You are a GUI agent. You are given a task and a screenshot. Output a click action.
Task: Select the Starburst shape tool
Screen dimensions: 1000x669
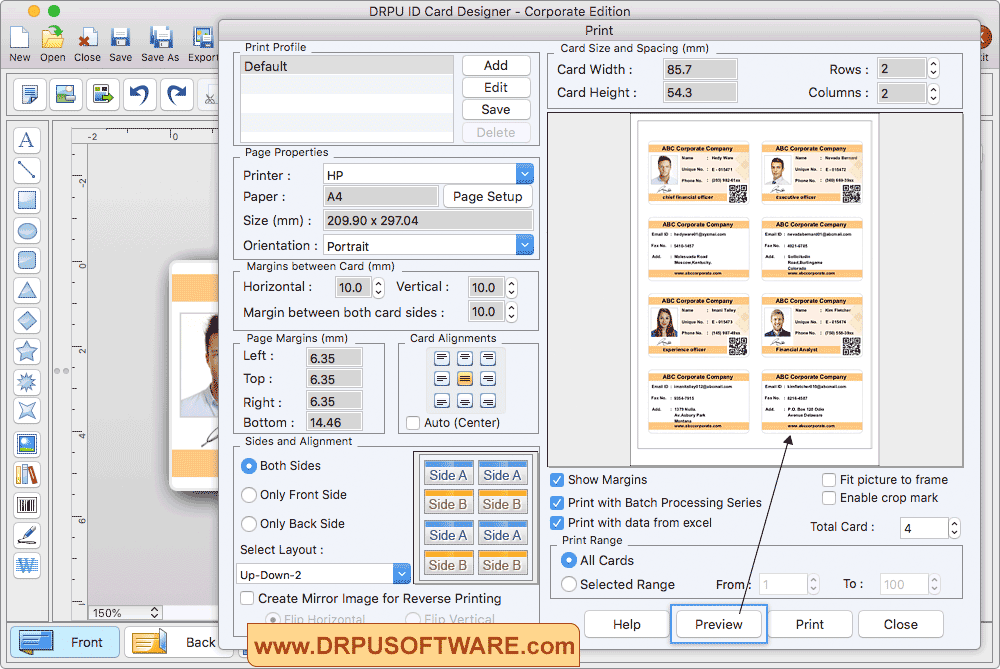(x=27, y=381)
